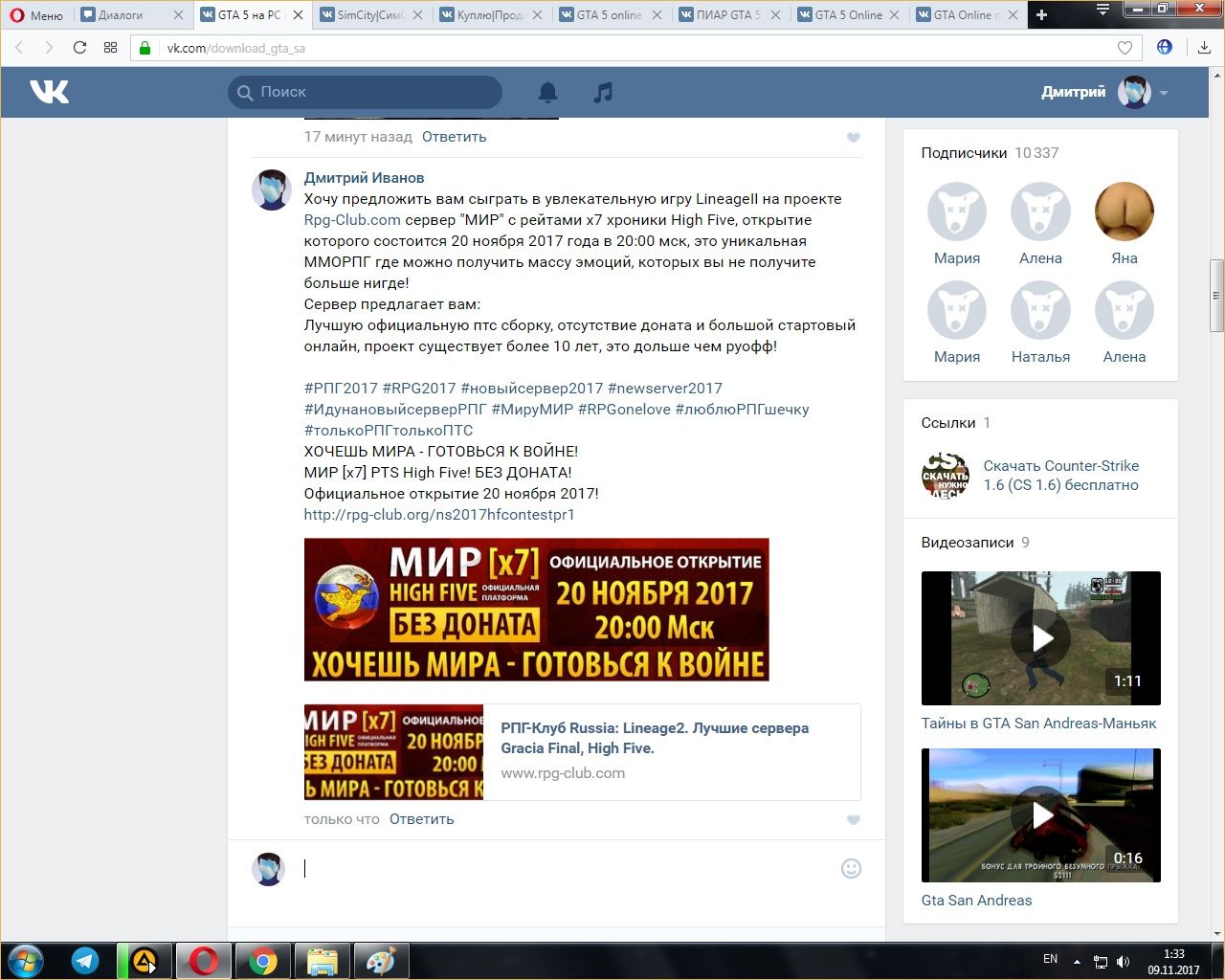Click the VK logo home icon
This screenshot has height=980, width=1225.
pyautogui.click(x=49, y=92)
